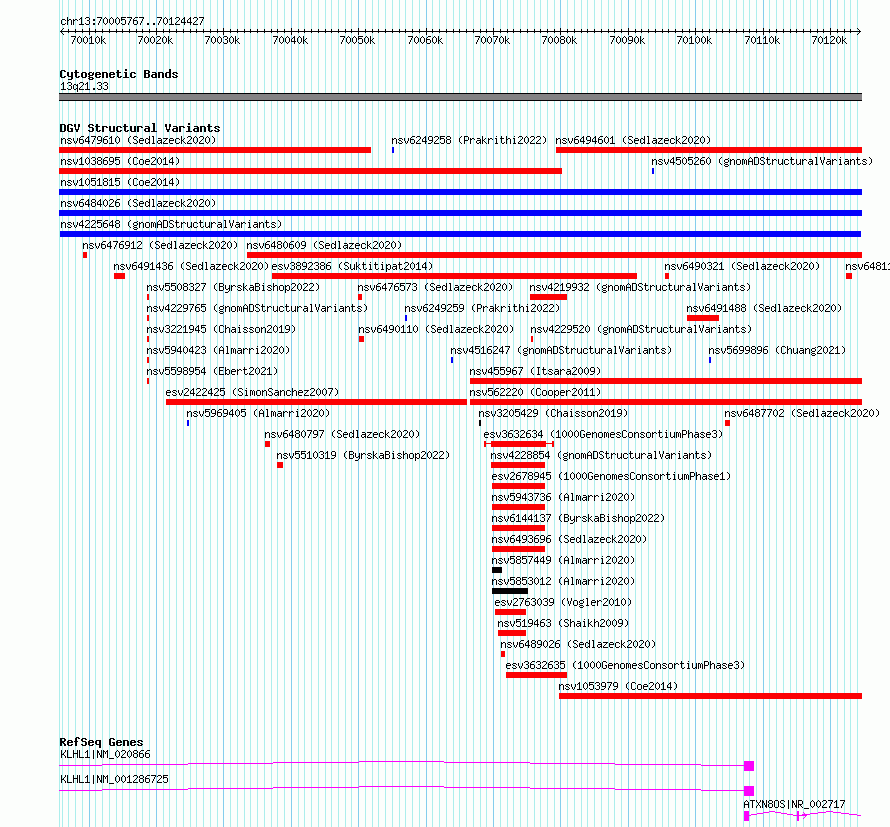Open esv3632635 (1000GenomesConsortiumPhase3) entry
This screenshot has height=827, width=890.
pos(625,665)
